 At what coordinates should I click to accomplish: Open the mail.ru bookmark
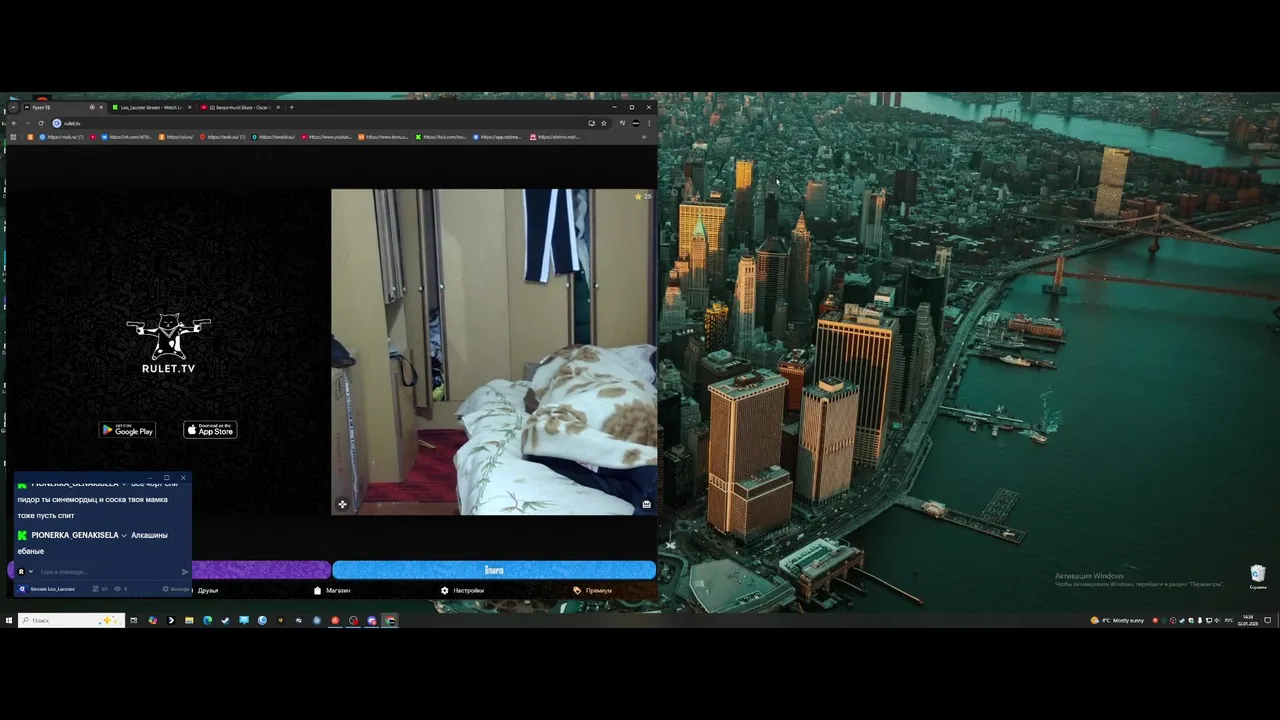[62, 137]
